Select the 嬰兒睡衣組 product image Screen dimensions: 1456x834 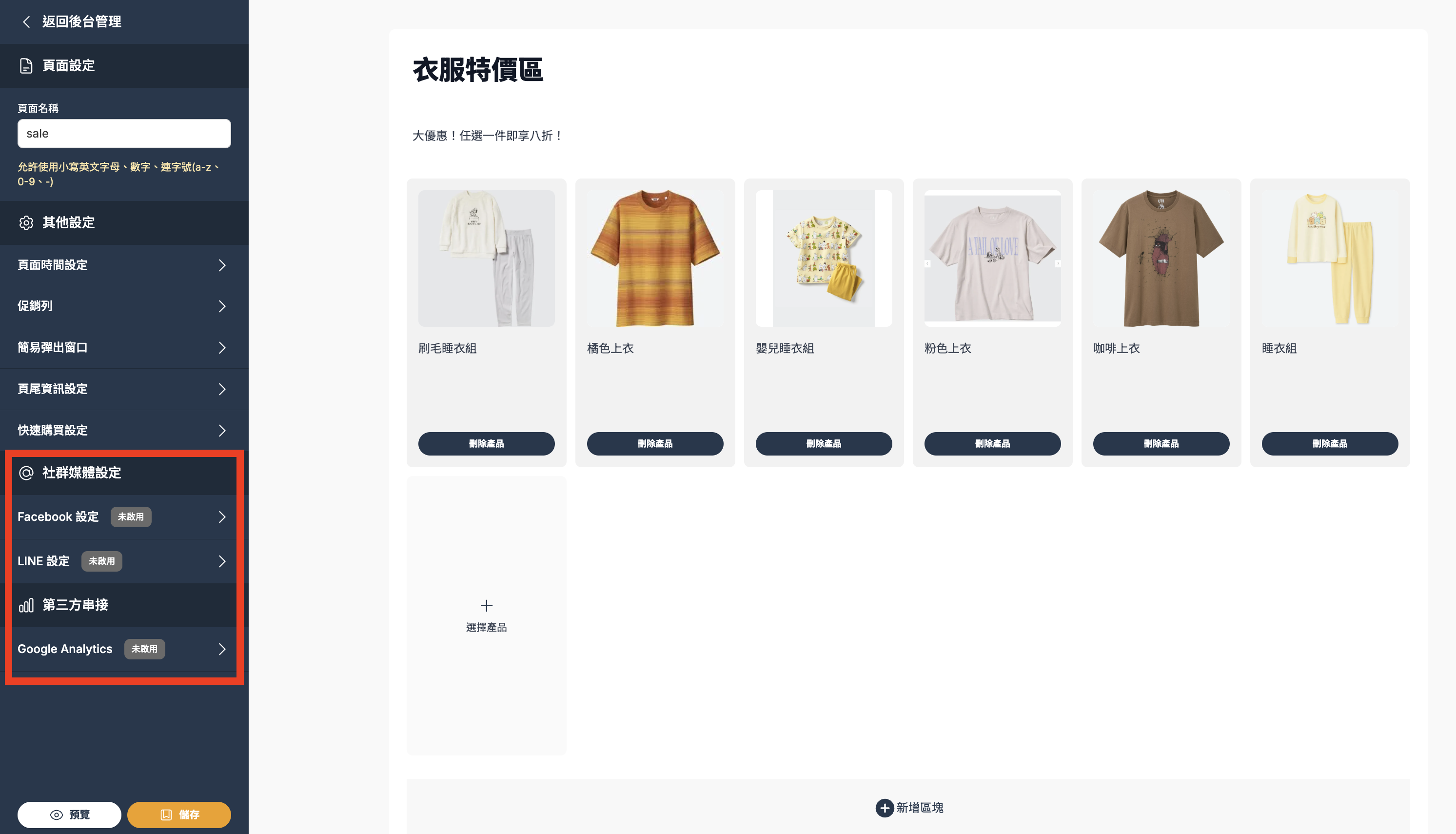pos(824,259)
